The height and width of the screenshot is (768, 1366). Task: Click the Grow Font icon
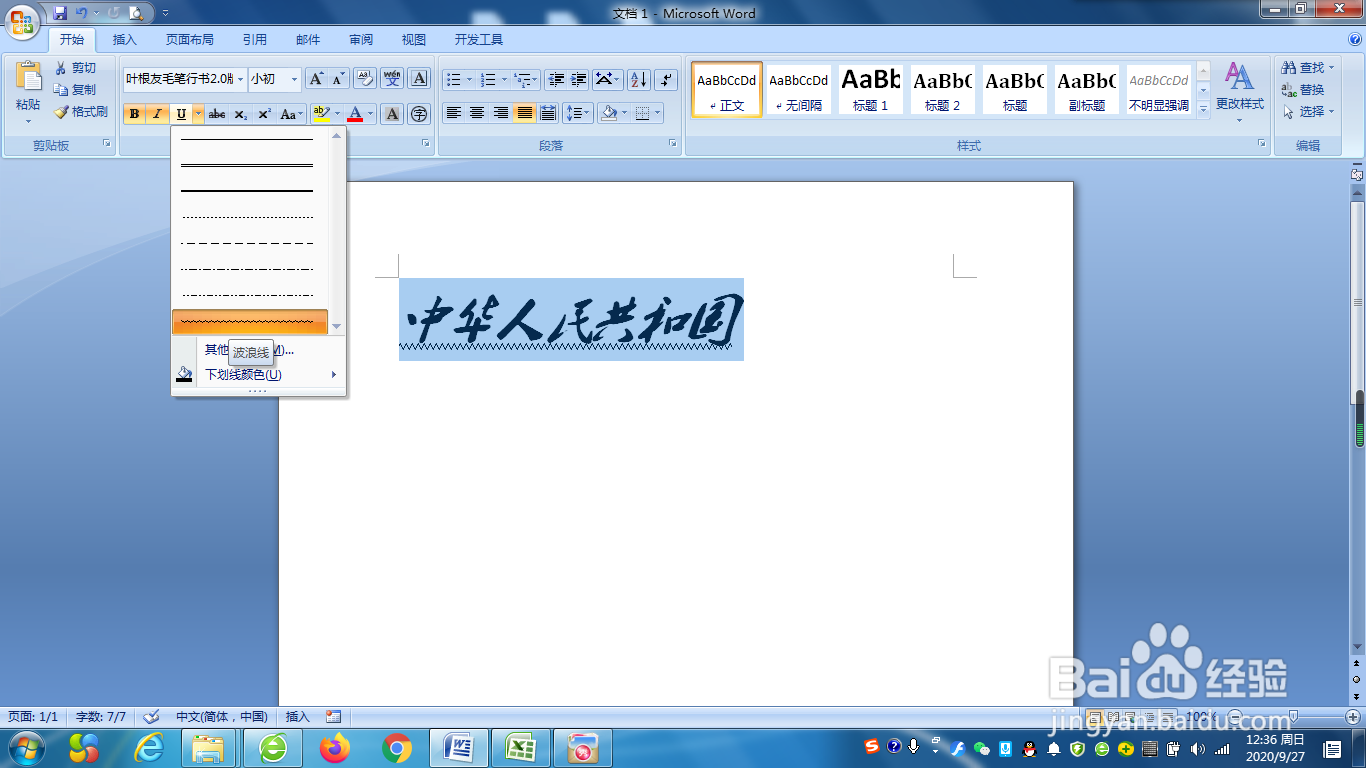click(315, 79)
